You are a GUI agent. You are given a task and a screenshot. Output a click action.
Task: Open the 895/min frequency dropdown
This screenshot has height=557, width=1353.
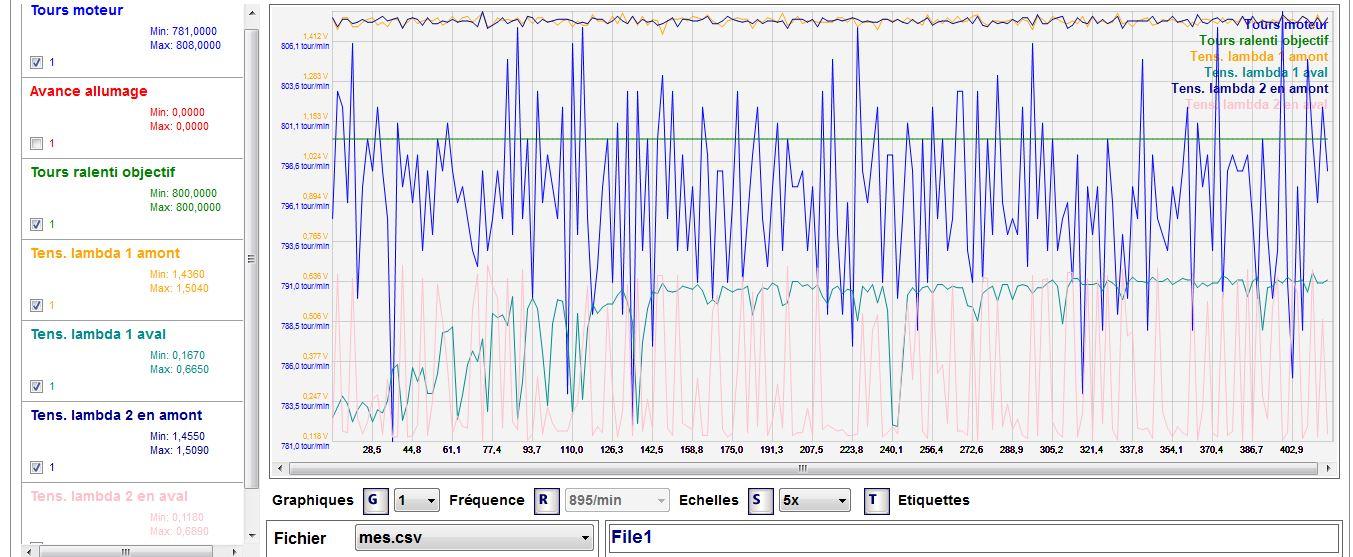(617, 500)
